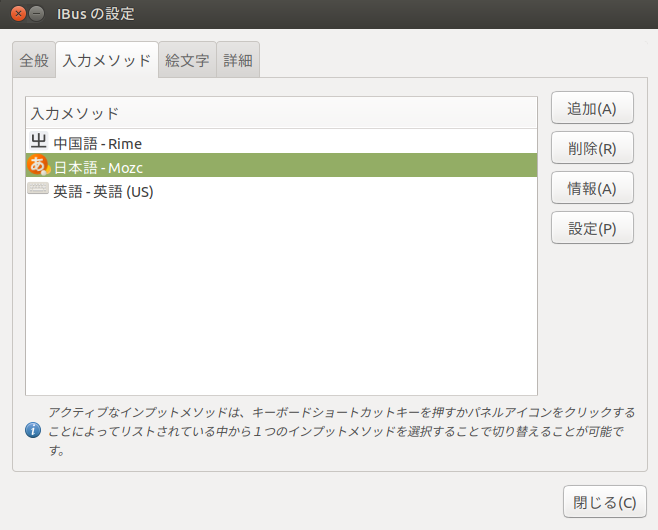Open 情報(A) for the selected method

(592, 188)
